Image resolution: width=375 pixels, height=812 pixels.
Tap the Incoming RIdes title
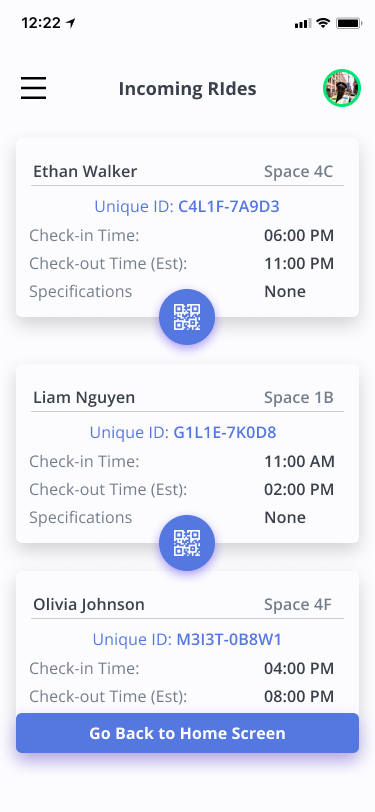tap(188, 89)
